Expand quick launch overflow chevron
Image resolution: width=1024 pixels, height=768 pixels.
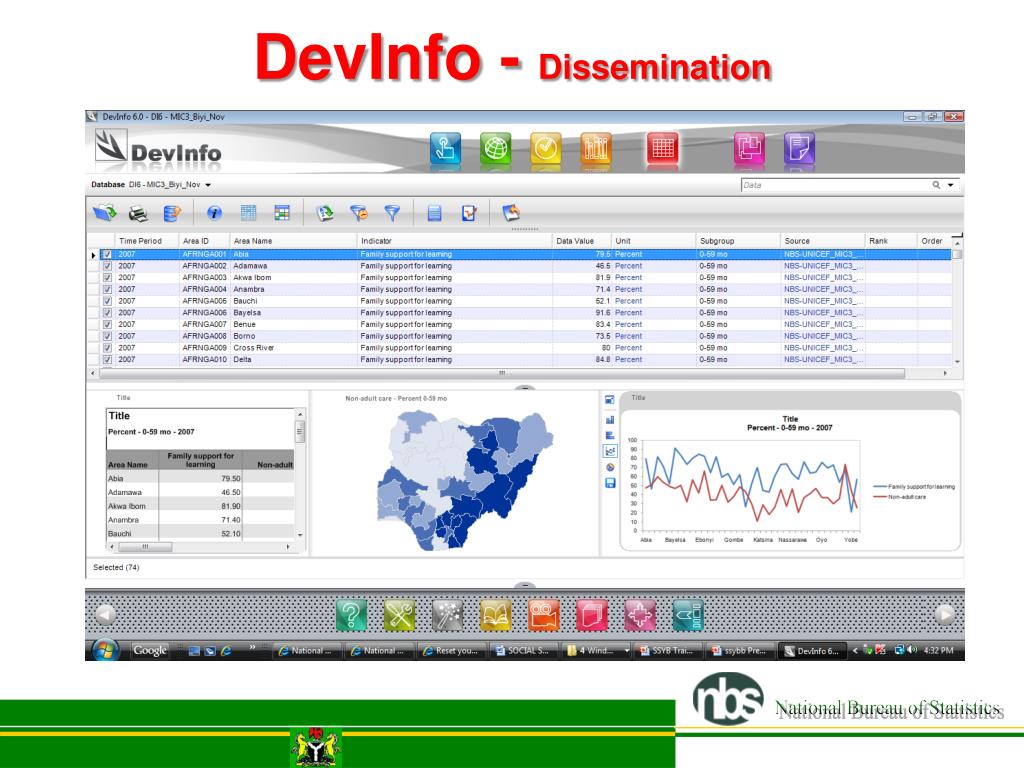pyautogui.click(x=252, y=647)
